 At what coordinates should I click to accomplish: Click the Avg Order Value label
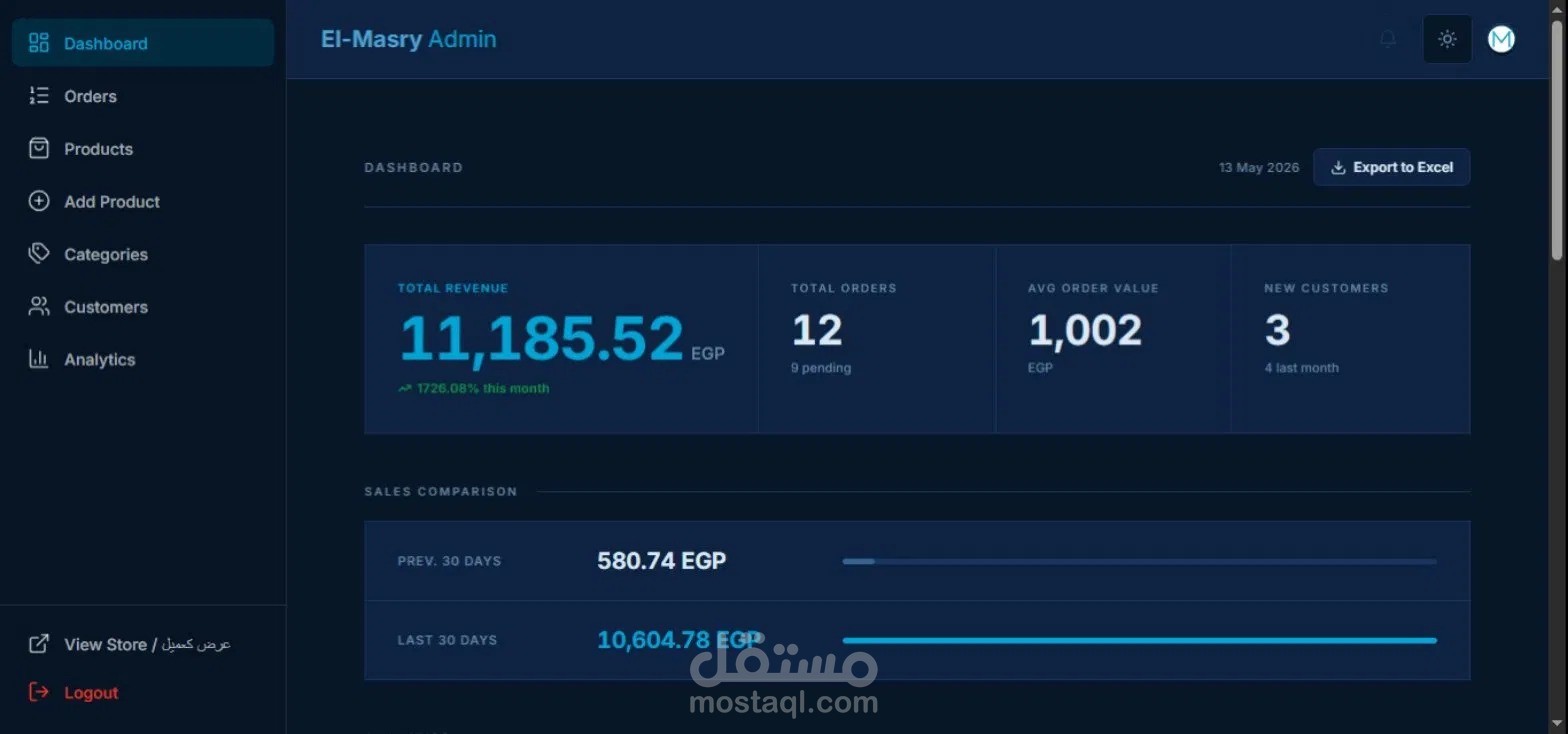click(x=1093, y=288)
